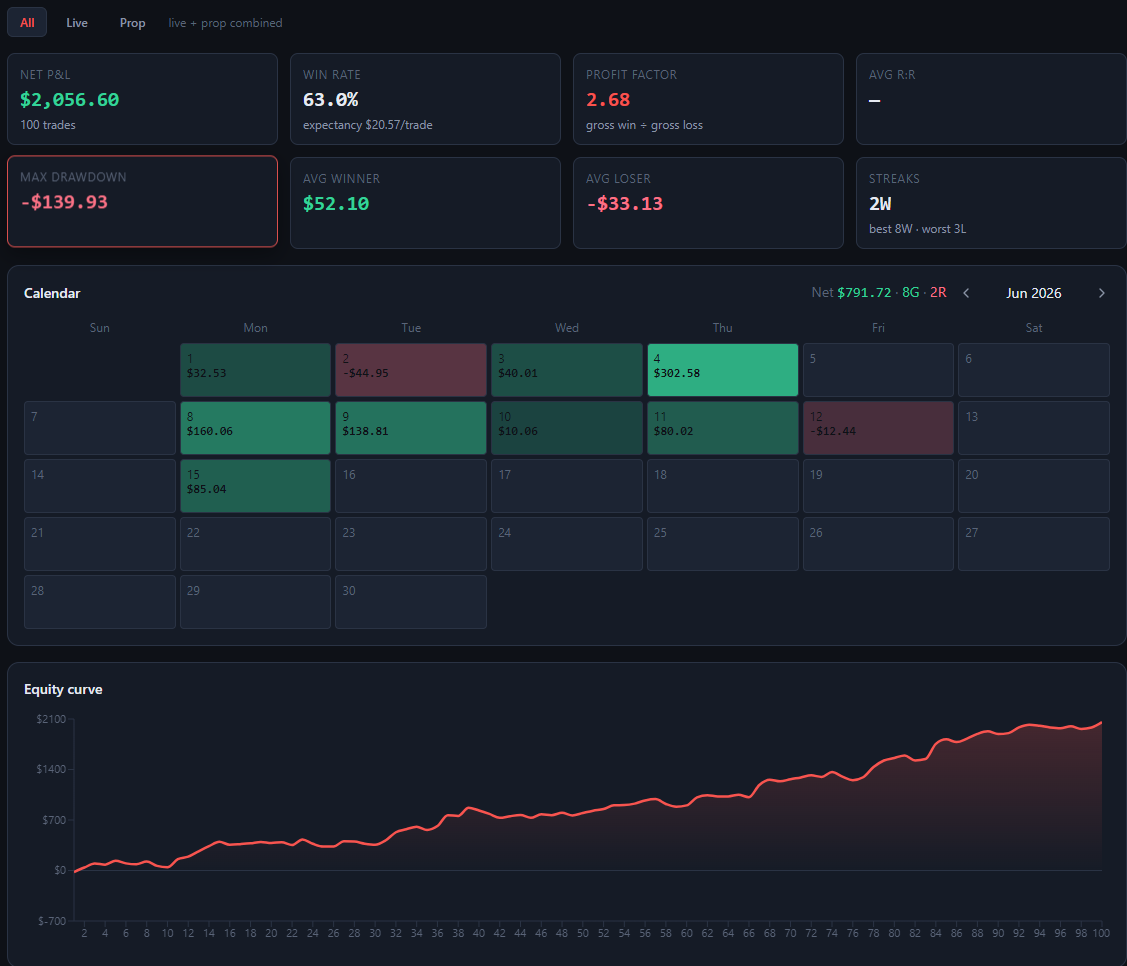The width and height of the screenshot is (1127, 966).
Task: Click the 100 trades count
Action: [x=47, y=125]
